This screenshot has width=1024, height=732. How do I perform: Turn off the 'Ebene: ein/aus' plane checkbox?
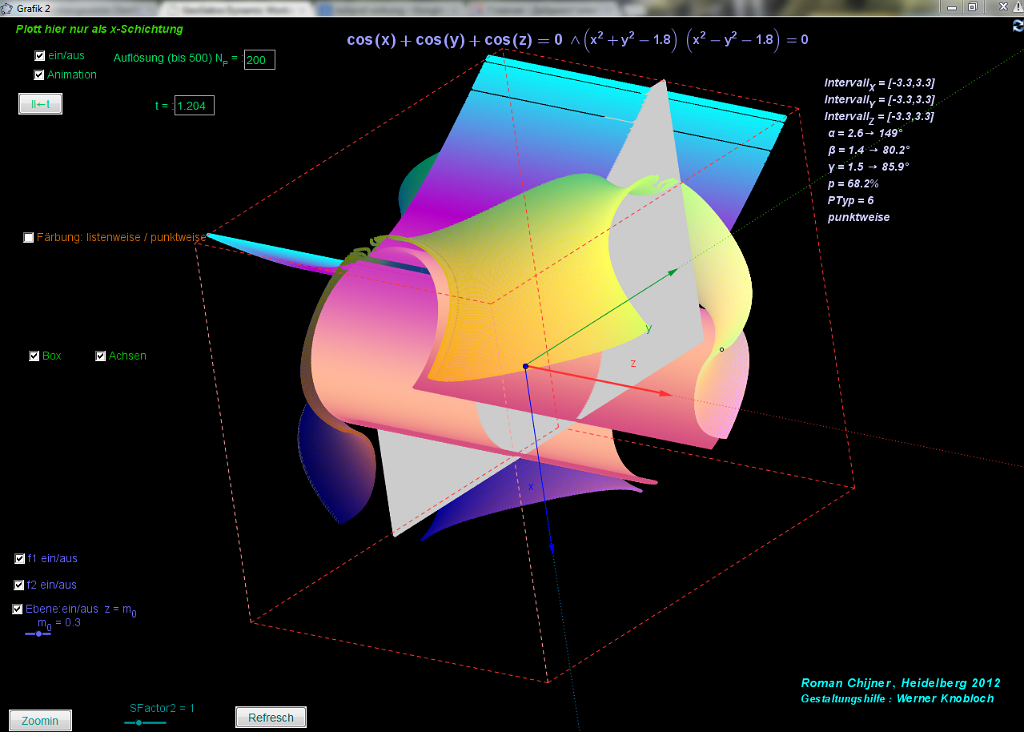(x=18, y=609)
